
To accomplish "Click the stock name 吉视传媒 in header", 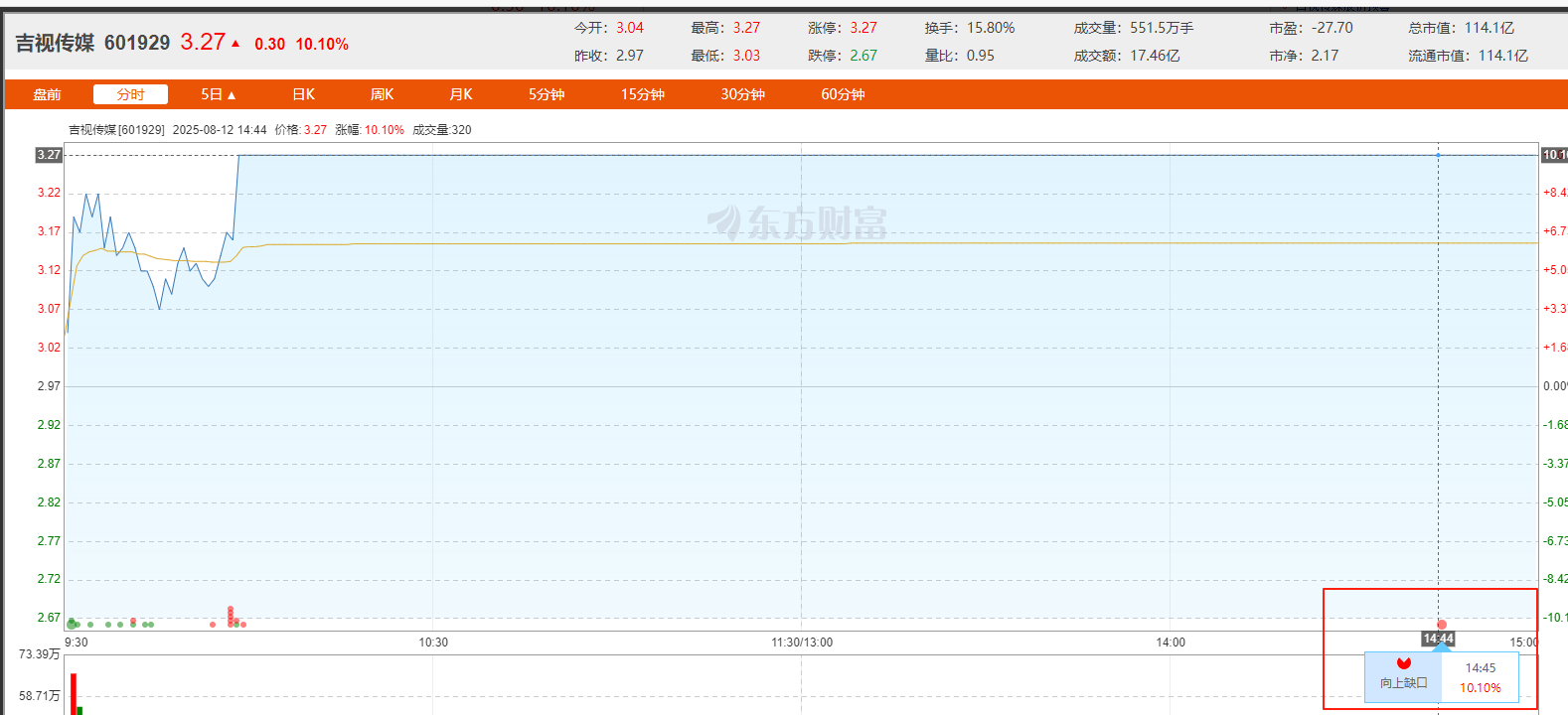I will [55, 43].
